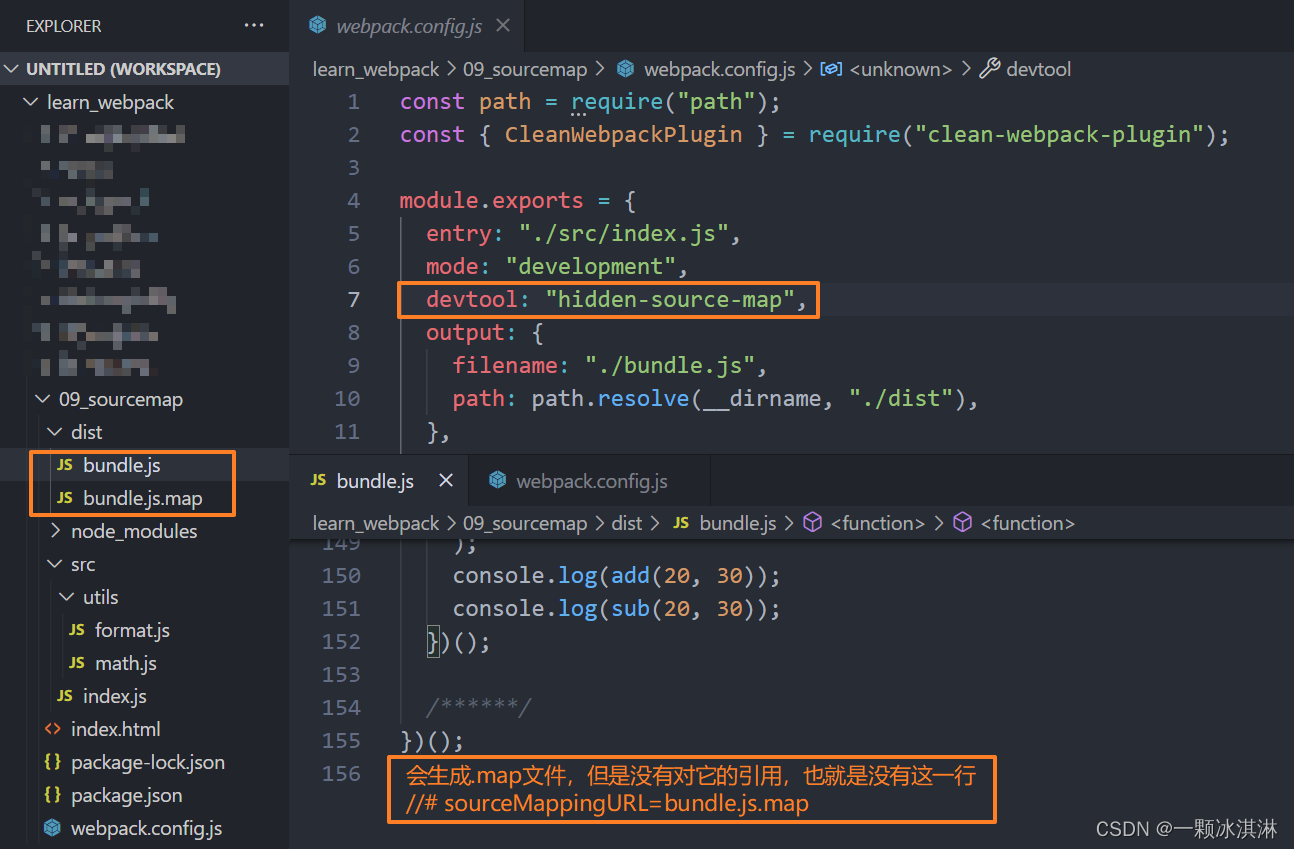This screenshot has height=849, width=1294.
Task: Click line number 156 in bottom editor
Action: [341, 773]
